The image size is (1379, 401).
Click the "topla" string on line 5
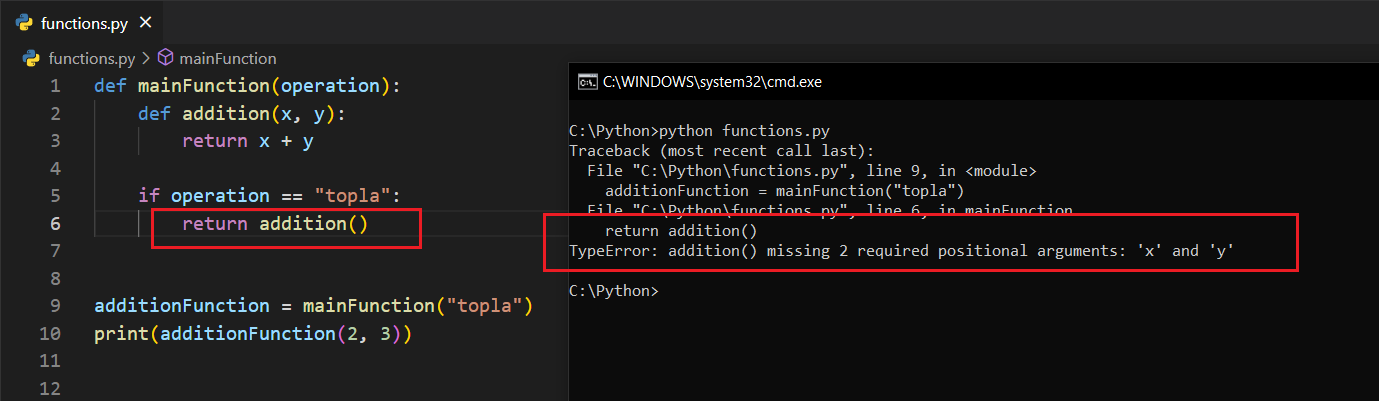(x=354, y=196)
